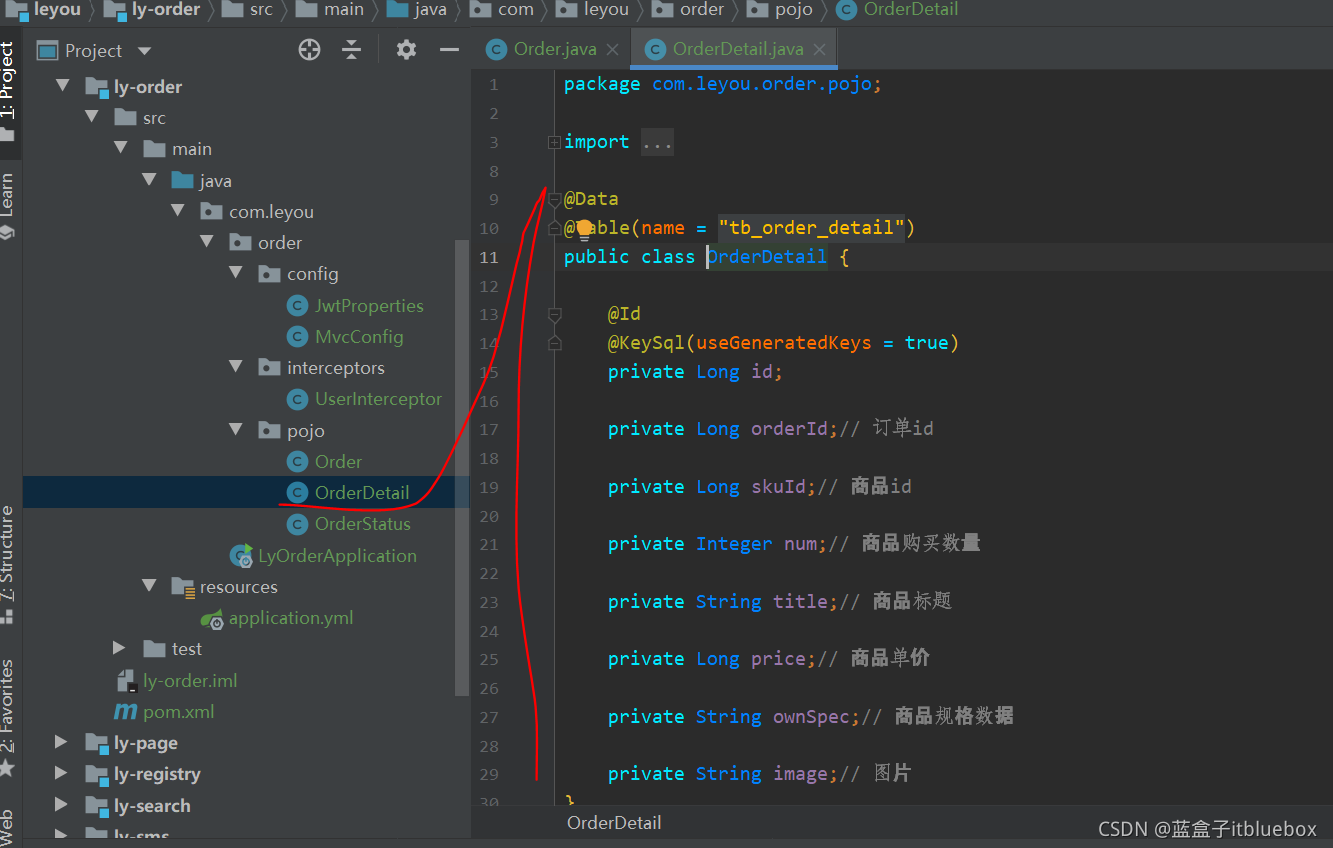Click the package com.leyou.order.pojo statement
1333x848 pixels.
pos(723,84)
